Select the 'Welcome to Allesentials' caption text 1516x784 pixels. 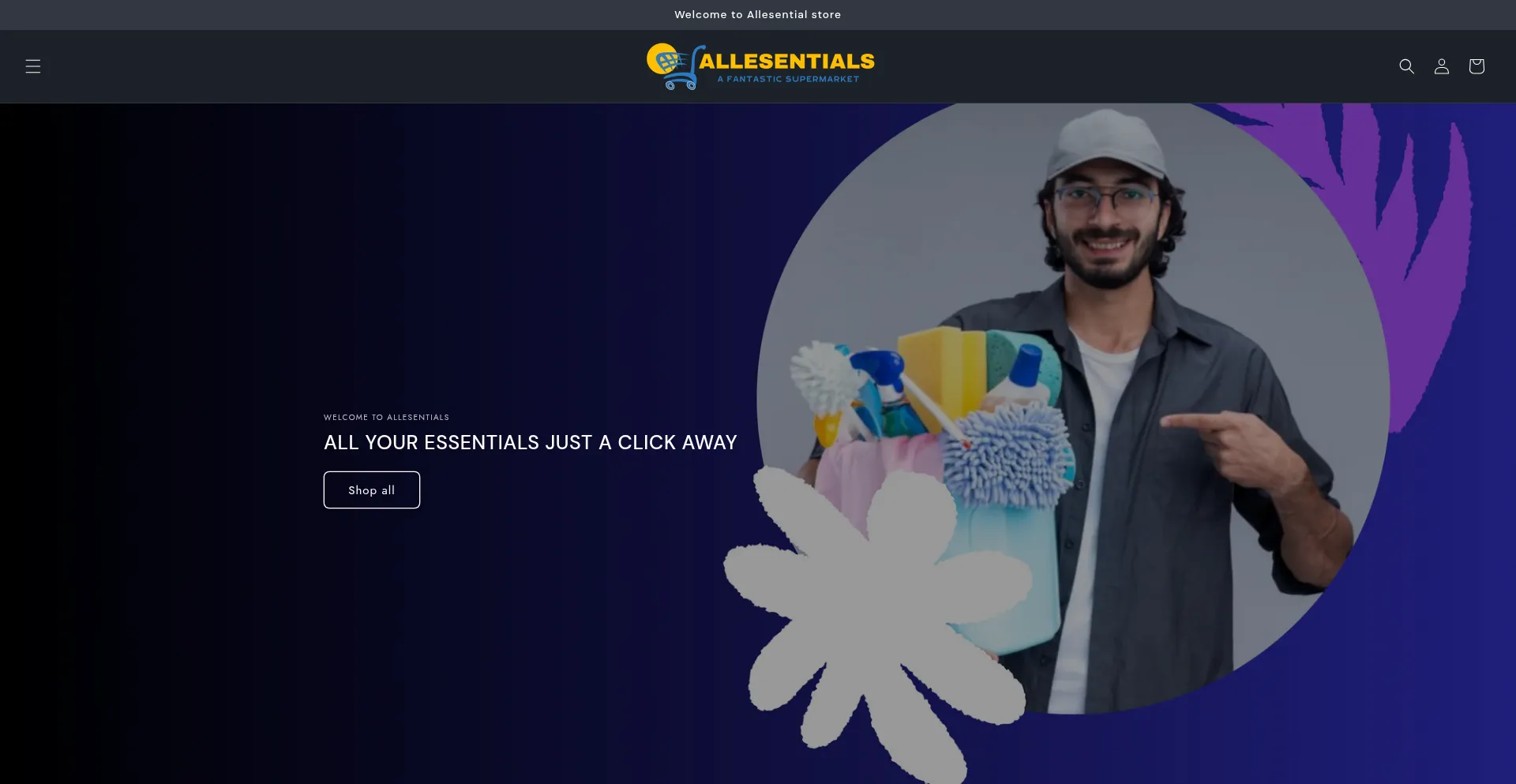[x=386, y=417]
